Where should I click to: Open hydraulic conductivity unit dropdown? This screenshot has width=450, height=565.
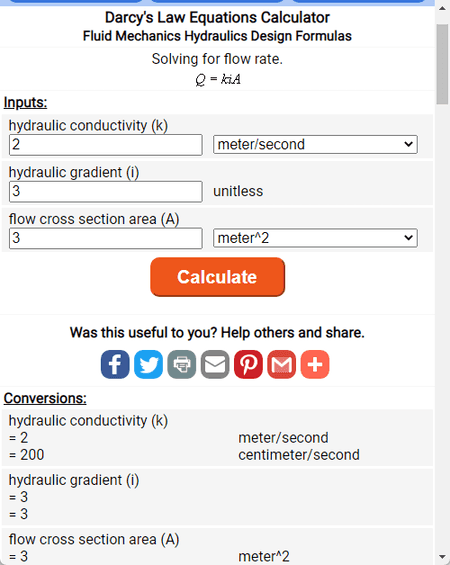[x=315, y=144]
